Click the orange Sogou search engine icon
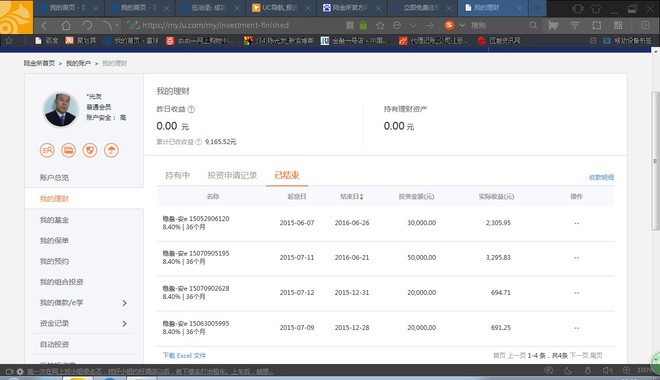 449,25
